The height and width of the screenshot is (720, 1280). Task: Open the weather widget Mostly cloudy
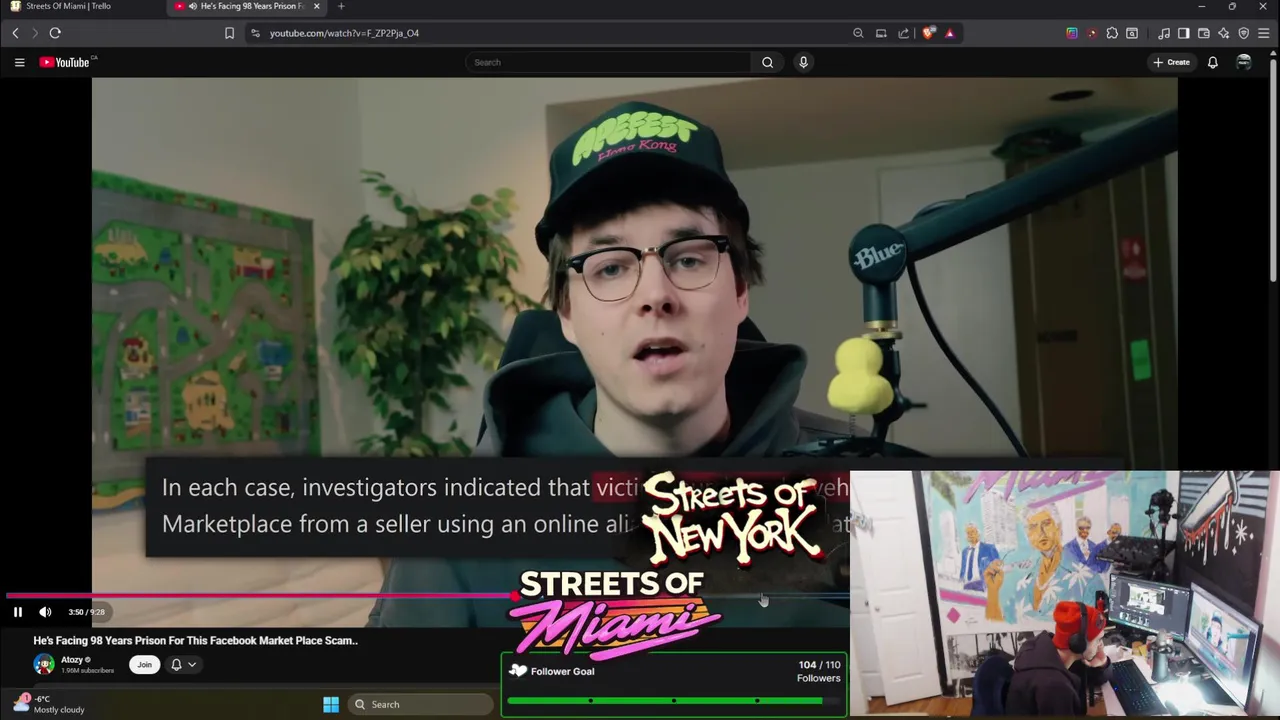[x=48, y=704]
